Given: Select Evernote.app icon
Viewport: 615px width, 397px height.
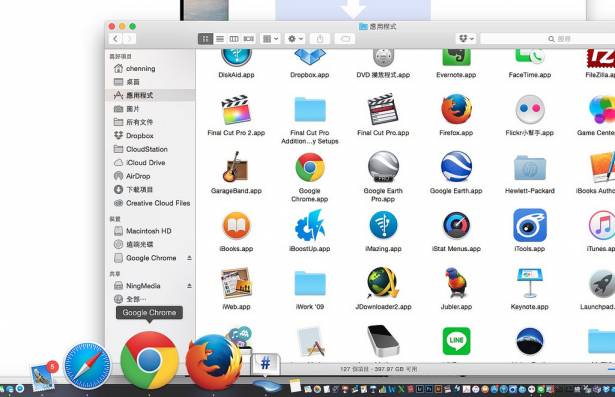Looking at the screenshot, I should [x=456, y=57].
